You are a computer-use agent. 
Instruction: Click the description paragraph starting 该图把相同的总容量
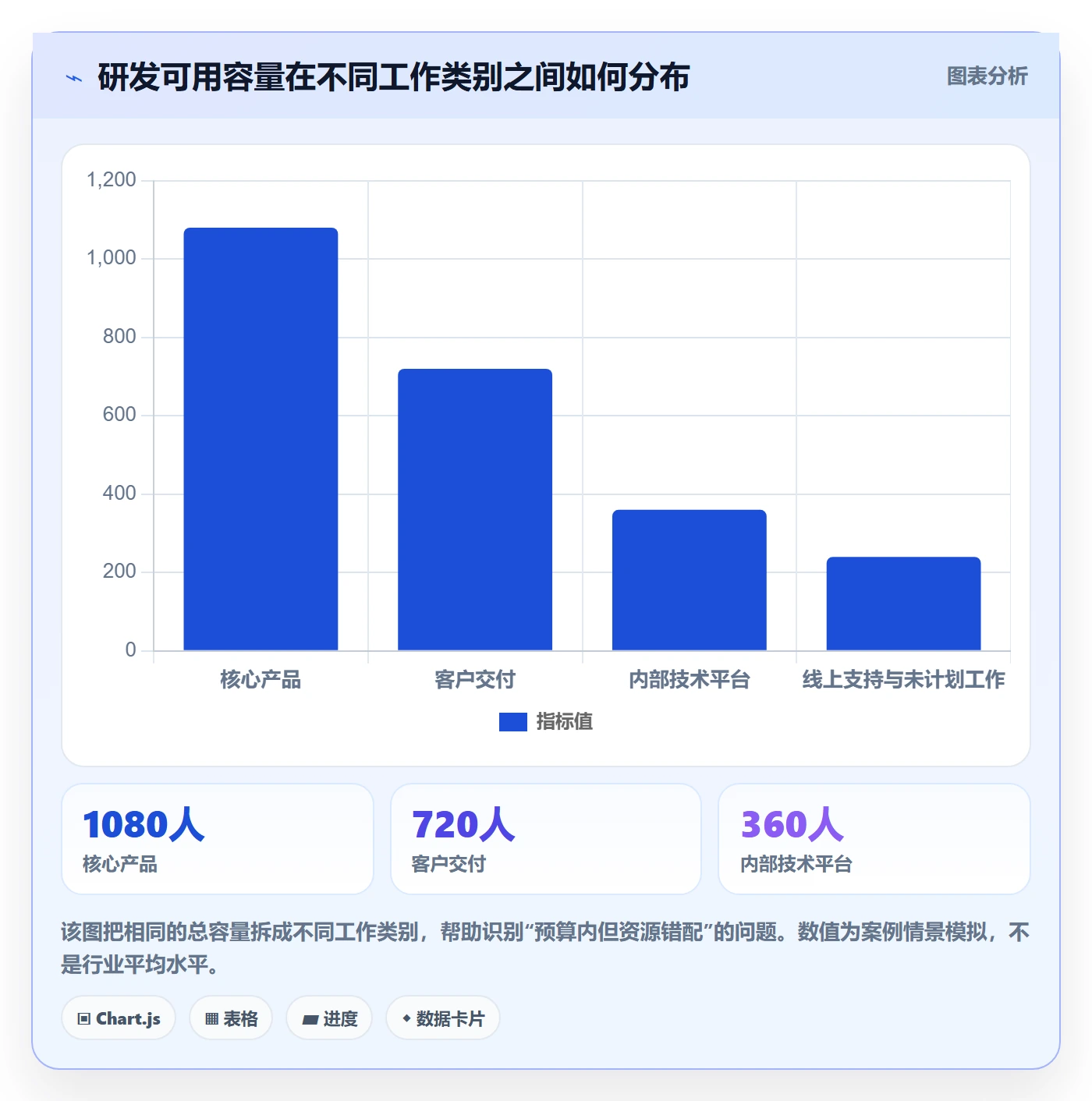click(x=545, y=948)
